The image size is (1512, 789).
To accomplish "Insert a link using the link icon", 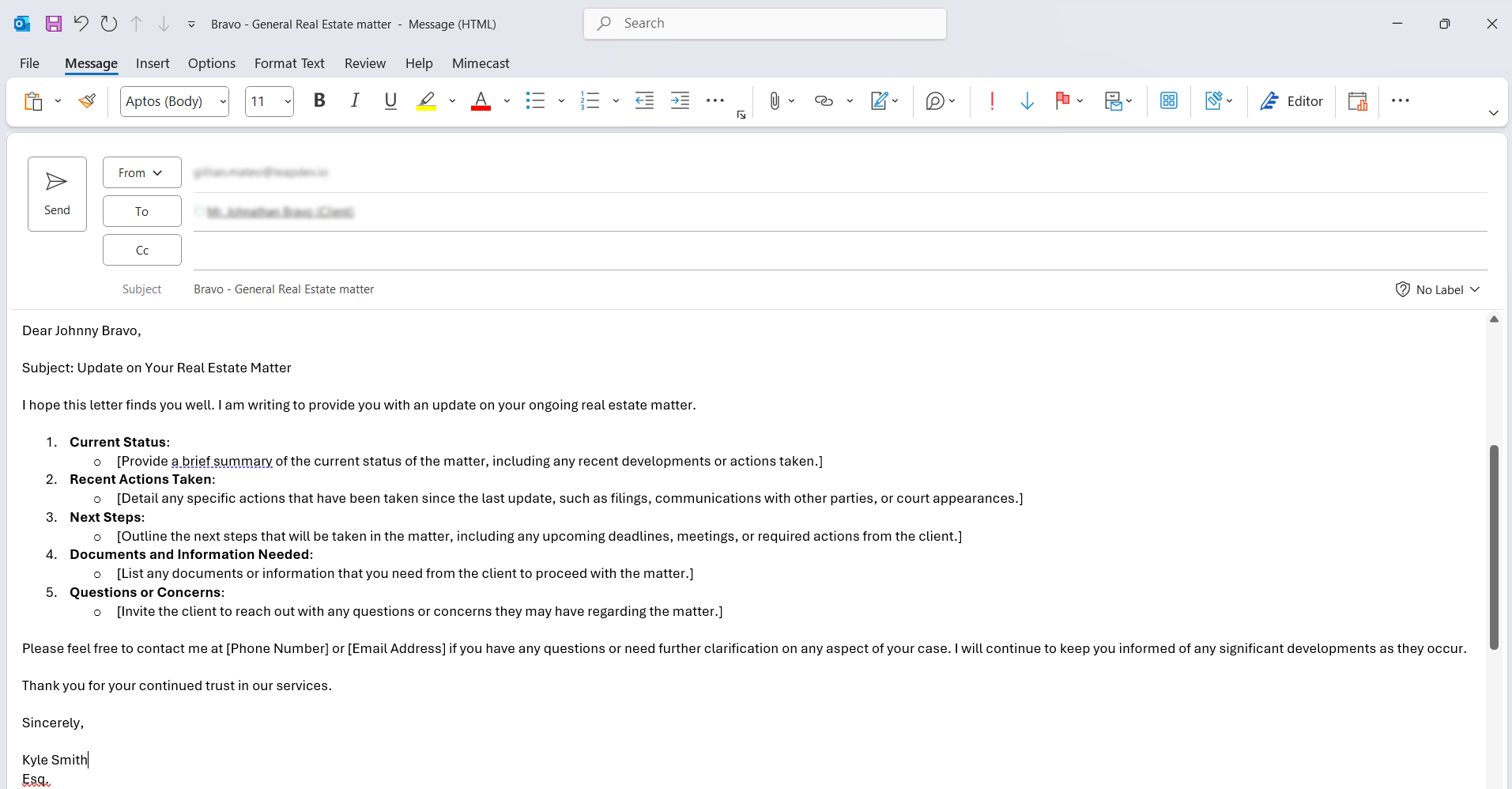I will click(824, 101).
